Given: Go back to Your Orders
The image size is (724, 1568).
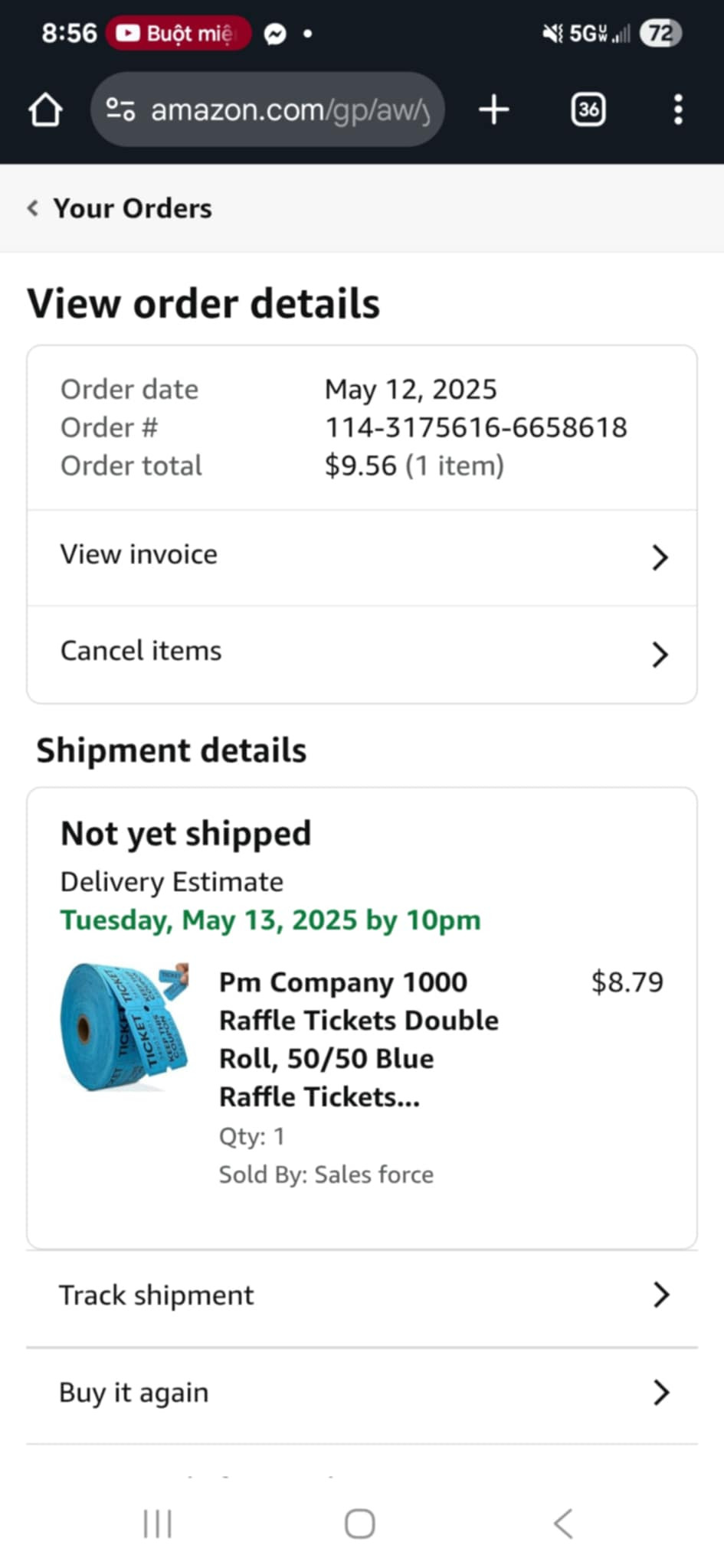Looking at the screenshot, I should coord(120,208).
